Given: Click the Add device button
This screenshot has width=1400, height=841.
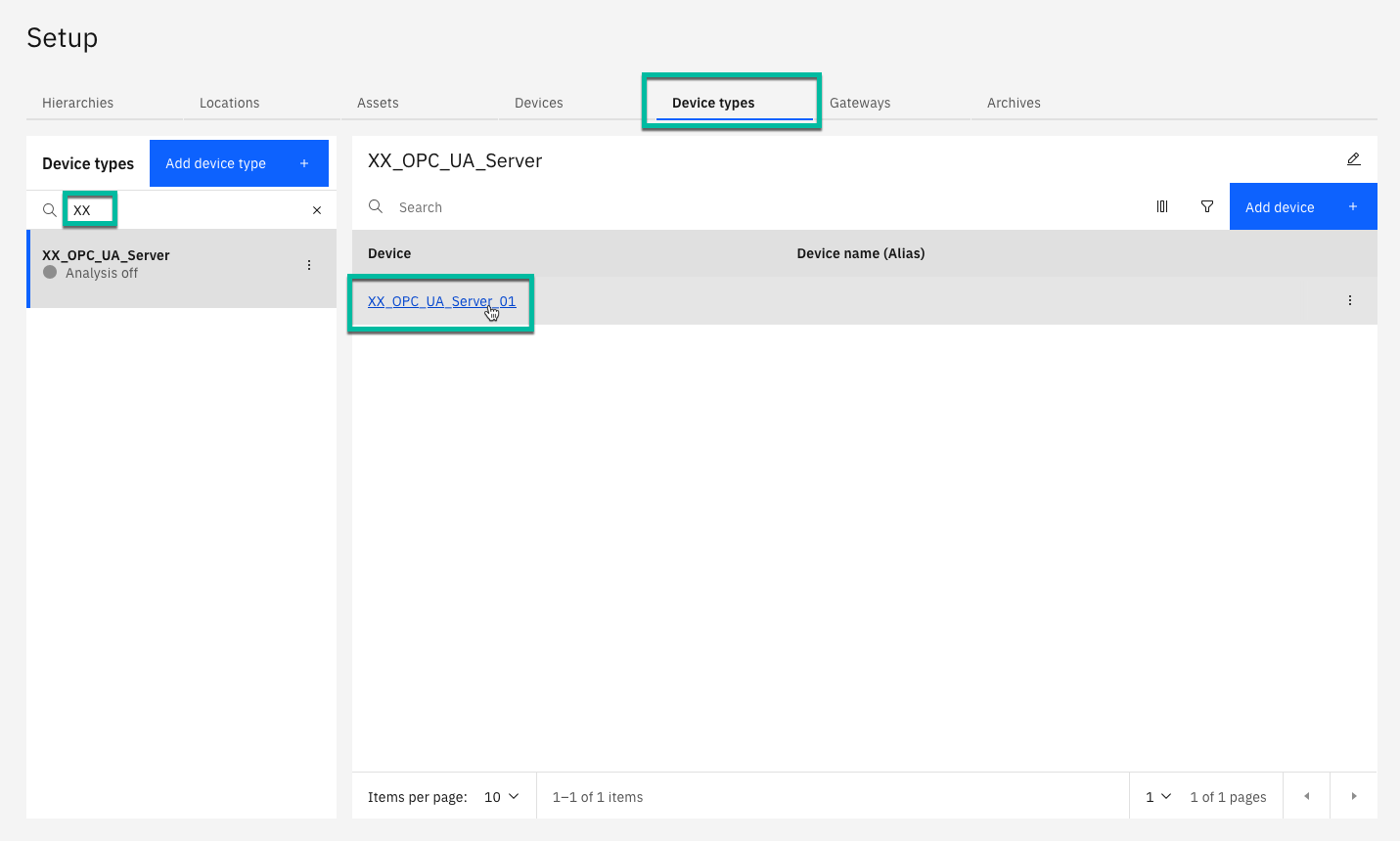Looking at the screenshot, I should [x=1303, y=206].
